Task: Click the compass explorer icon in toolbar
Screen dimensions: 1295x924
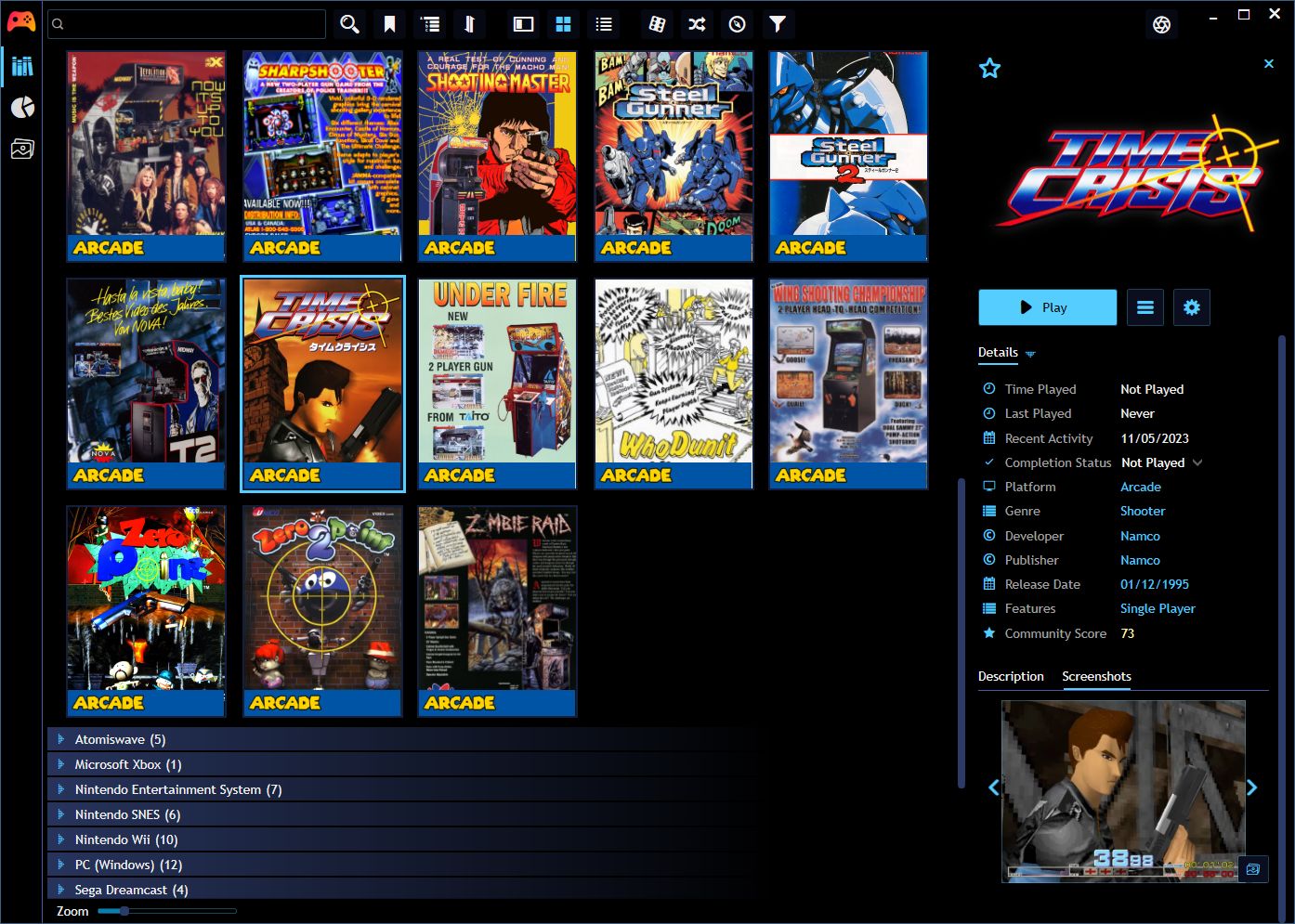Action: coord(738,24)
